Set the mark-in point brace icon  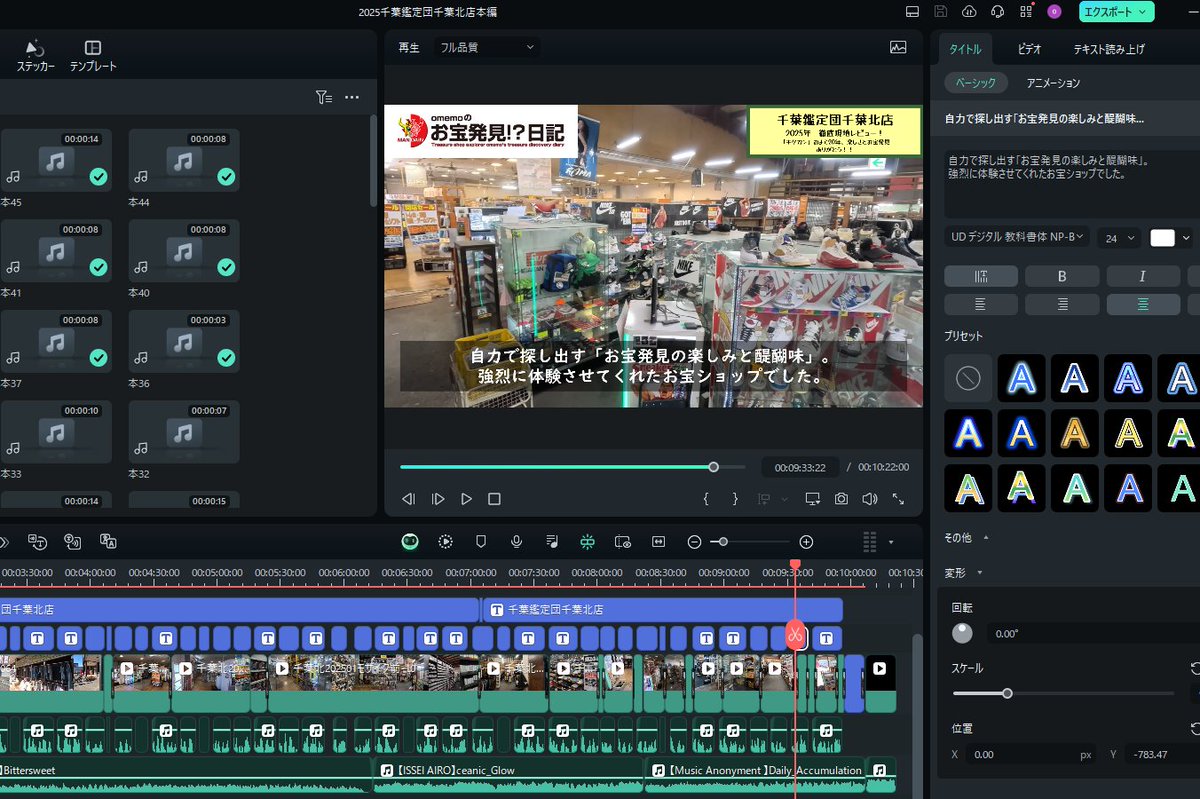pyautogui.click(x=706, y=499)
